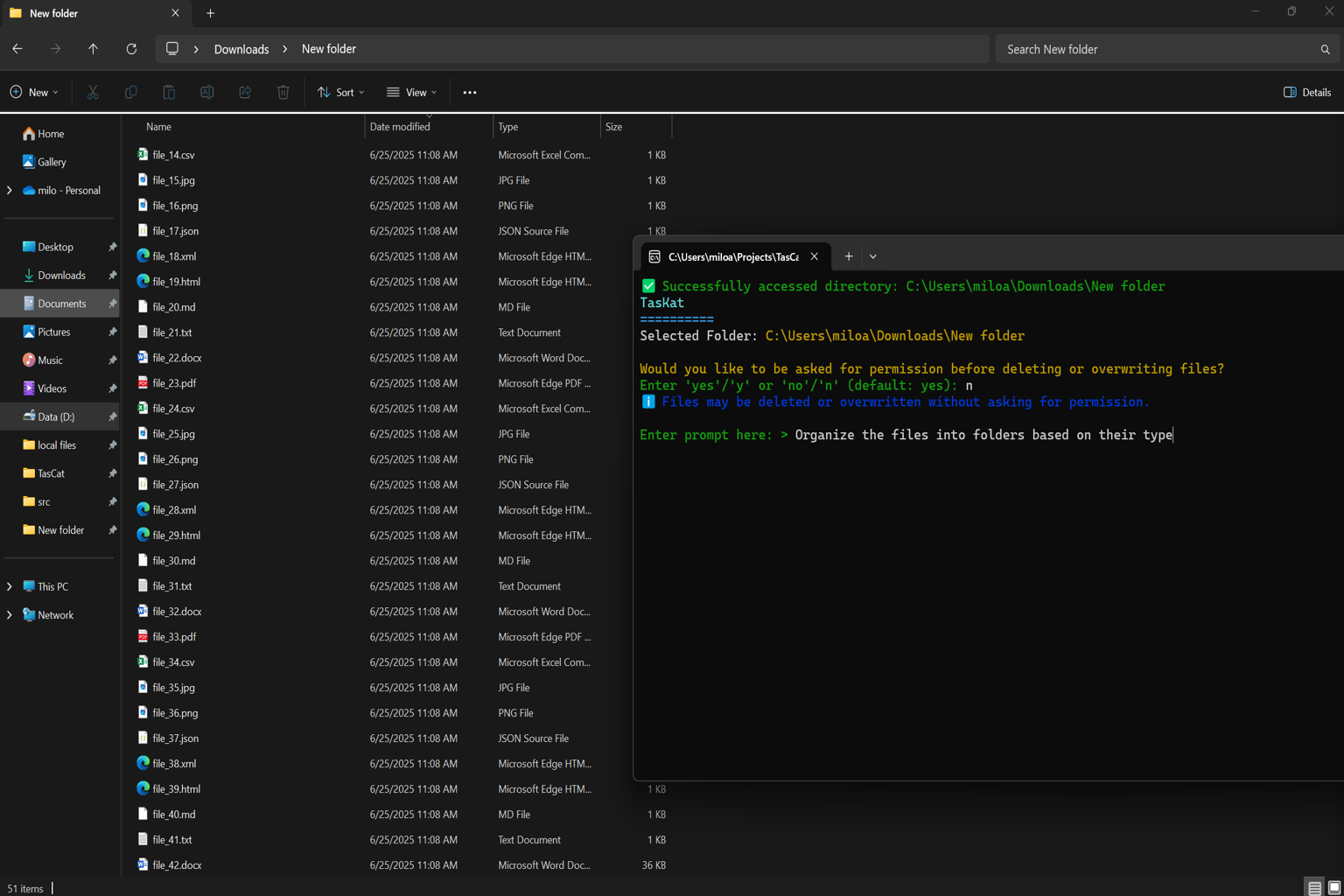Open Gallery in the navigation pane
The height and width of the screenshot is (896, 1344).
[x=52, y=162]
